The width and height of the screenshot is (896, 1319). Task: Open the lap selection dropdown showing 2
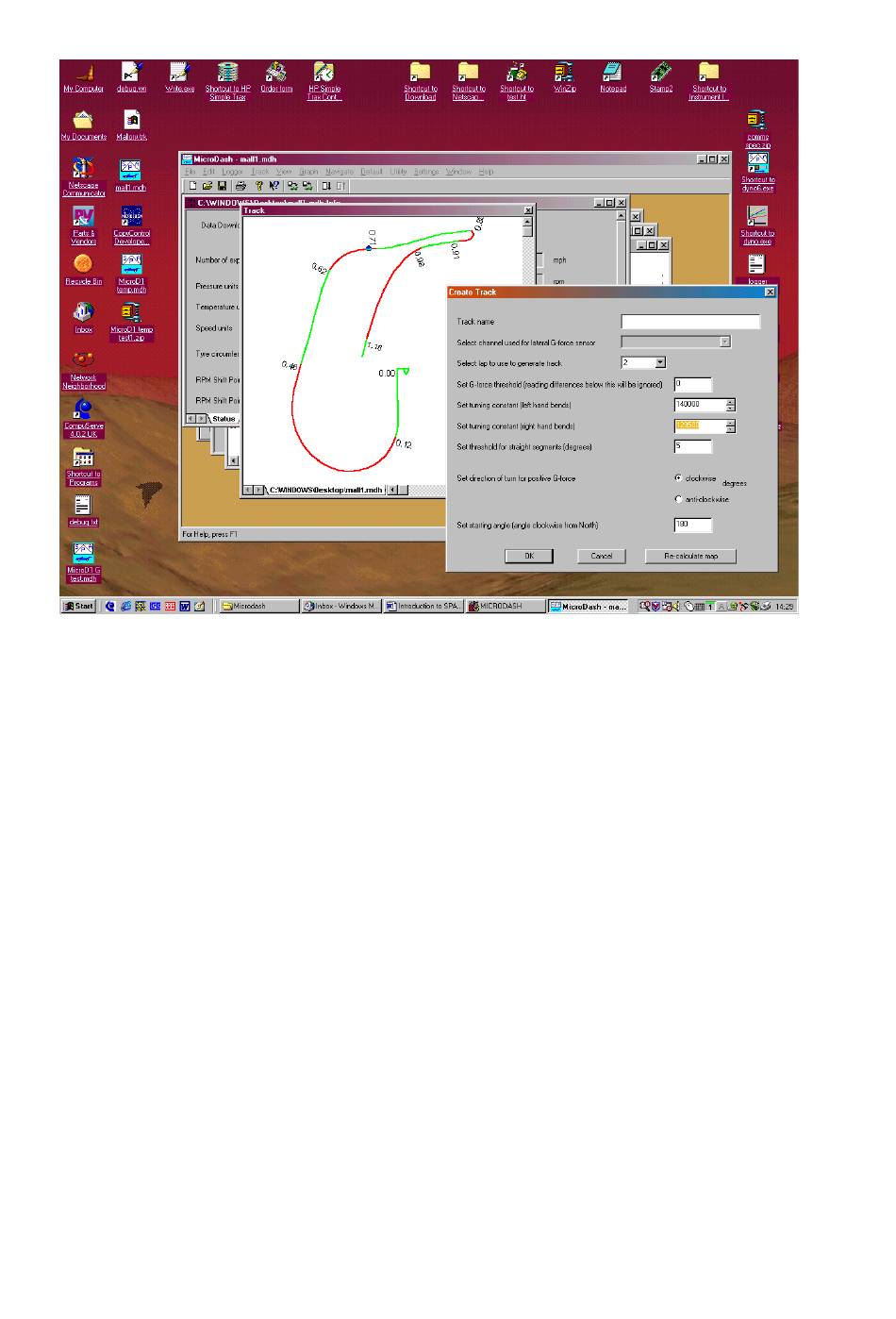point(660,362)
